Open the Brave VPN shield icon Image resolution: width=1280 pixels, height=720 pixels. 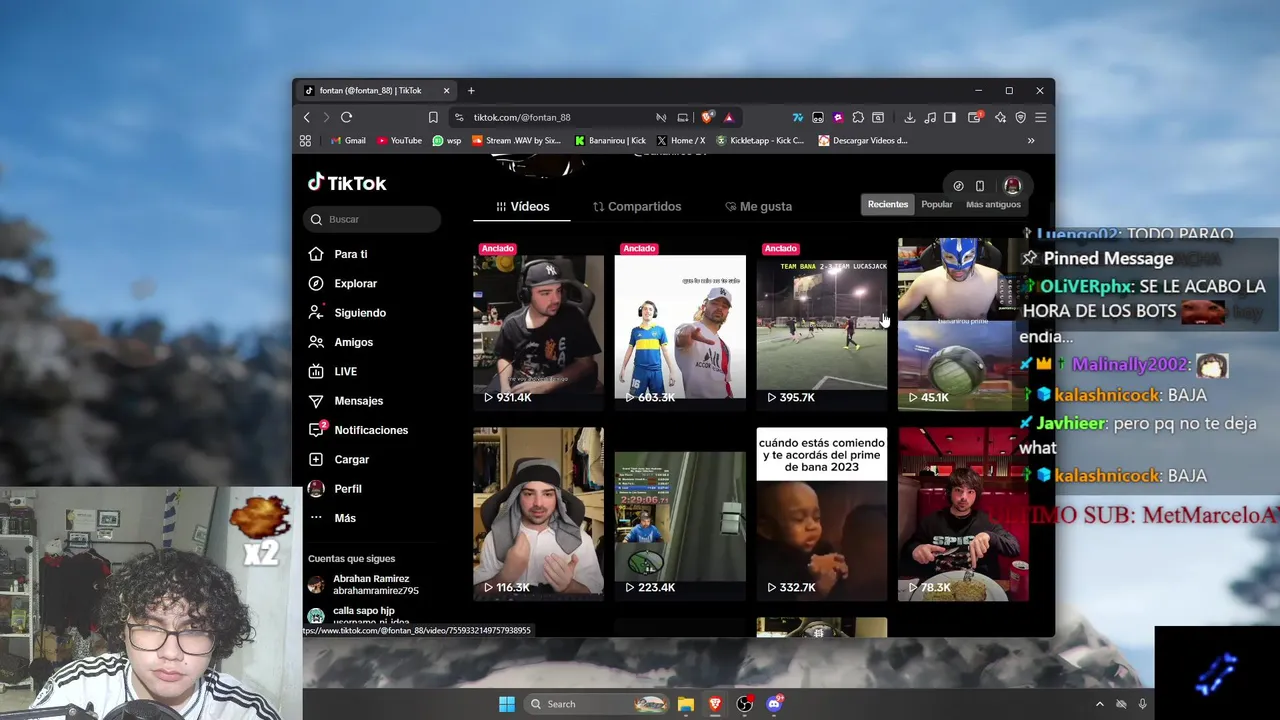click(1020, 117)
